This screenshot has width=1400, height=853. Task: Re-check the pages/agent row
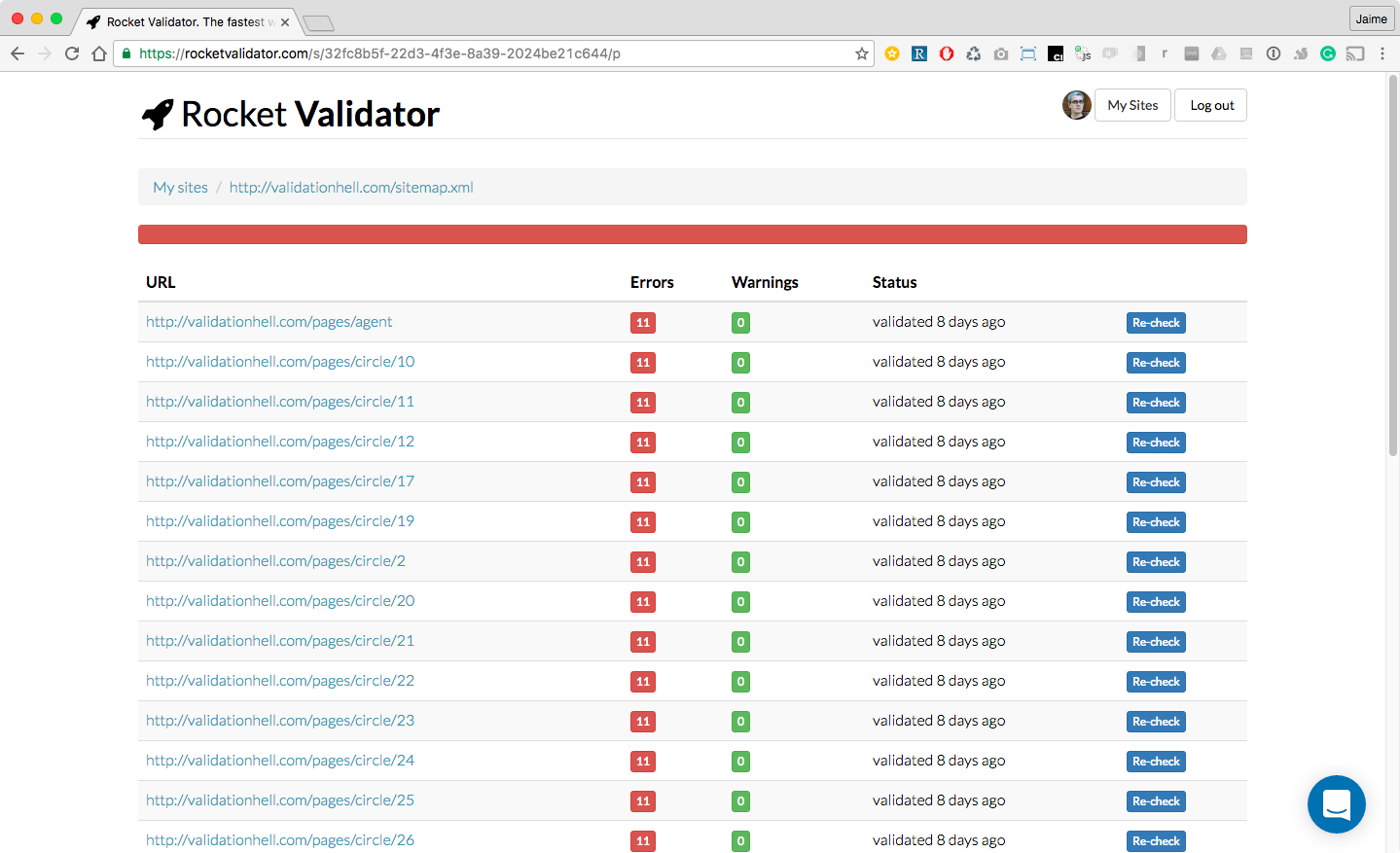(1156, 323)
